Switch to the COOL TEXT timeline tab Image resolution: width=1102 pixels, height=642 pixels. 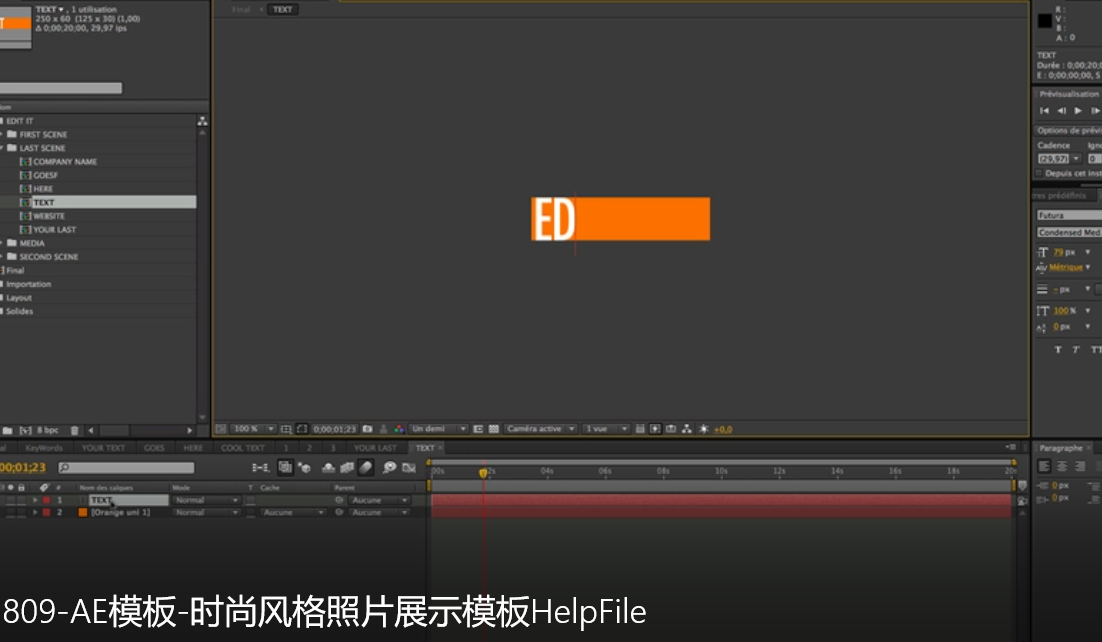pyautogui.click(x=242, y=448)
